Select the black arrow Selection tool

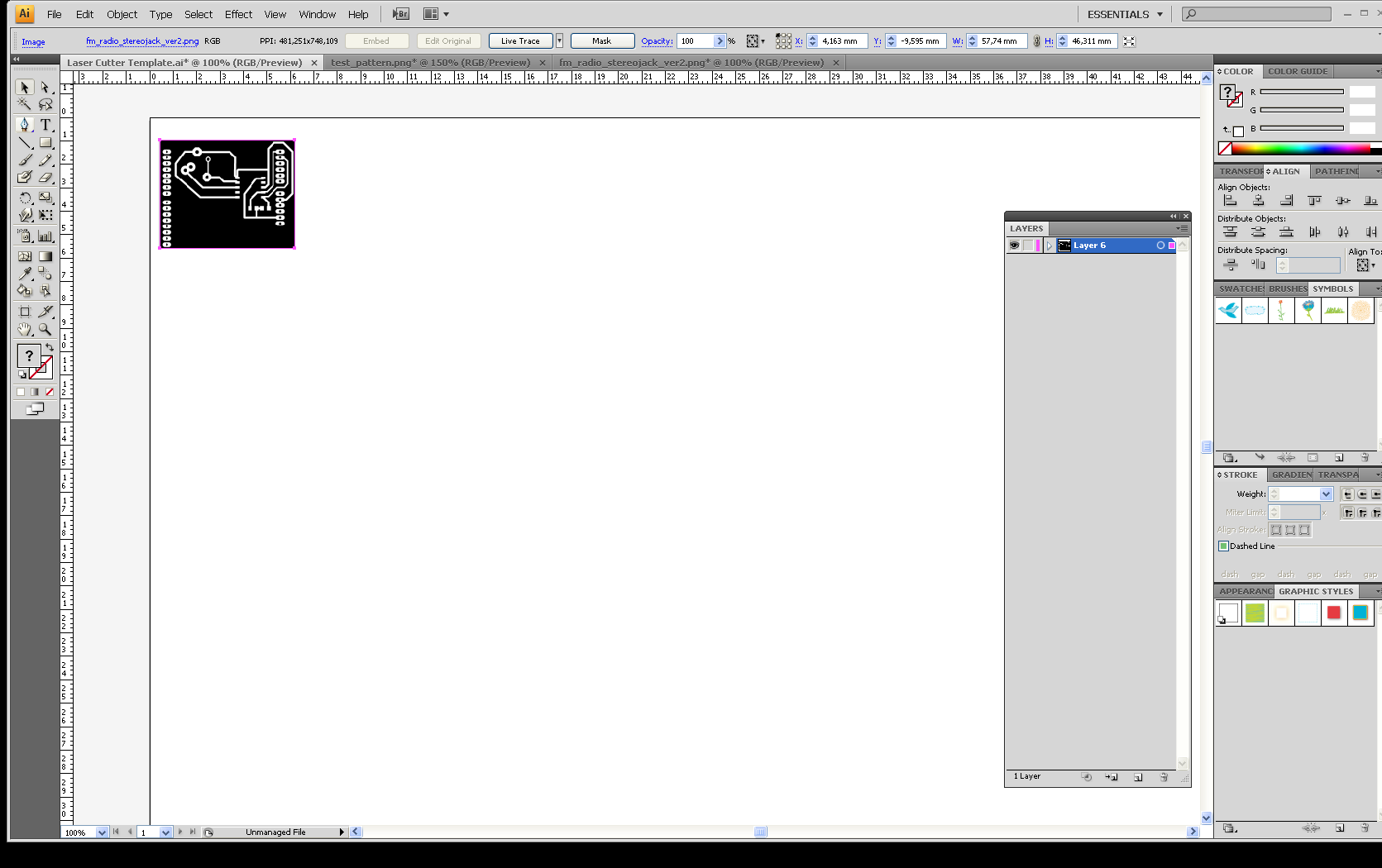coord(23,87)
